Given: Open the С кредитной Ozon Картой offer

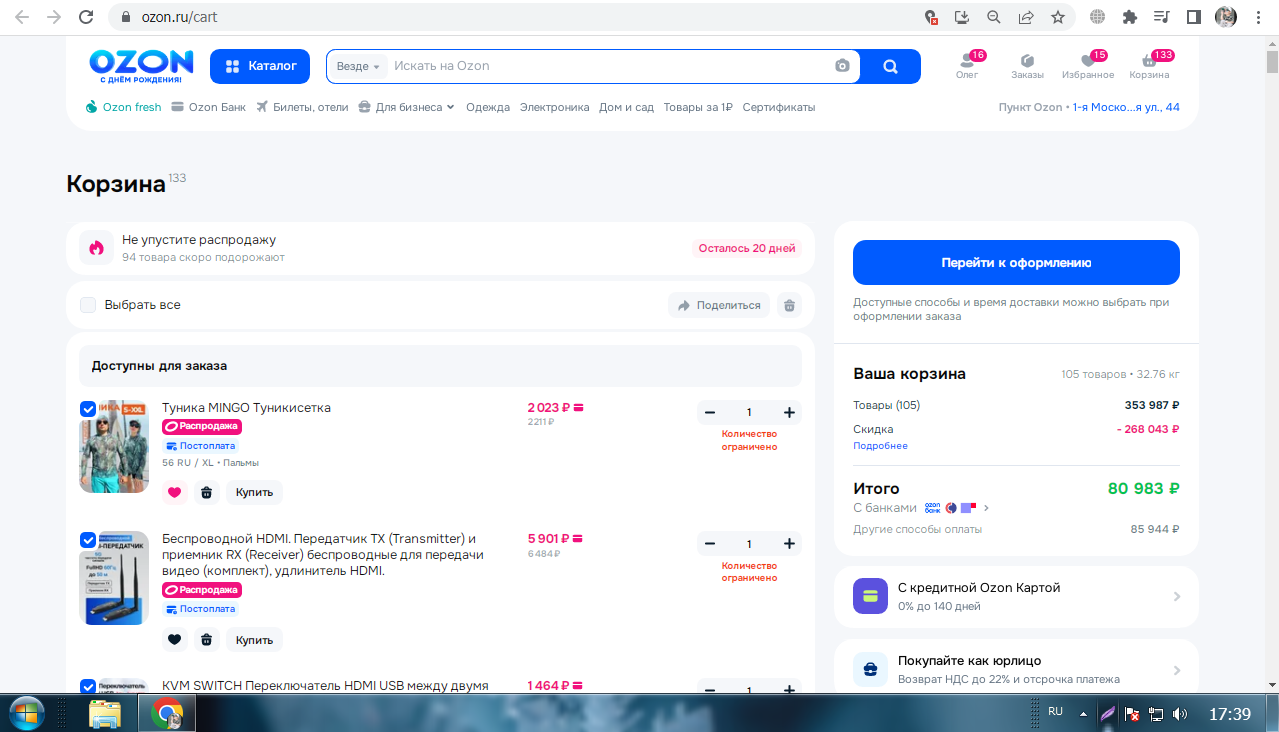Looking at the screenshot, I should pos(1016,596).
